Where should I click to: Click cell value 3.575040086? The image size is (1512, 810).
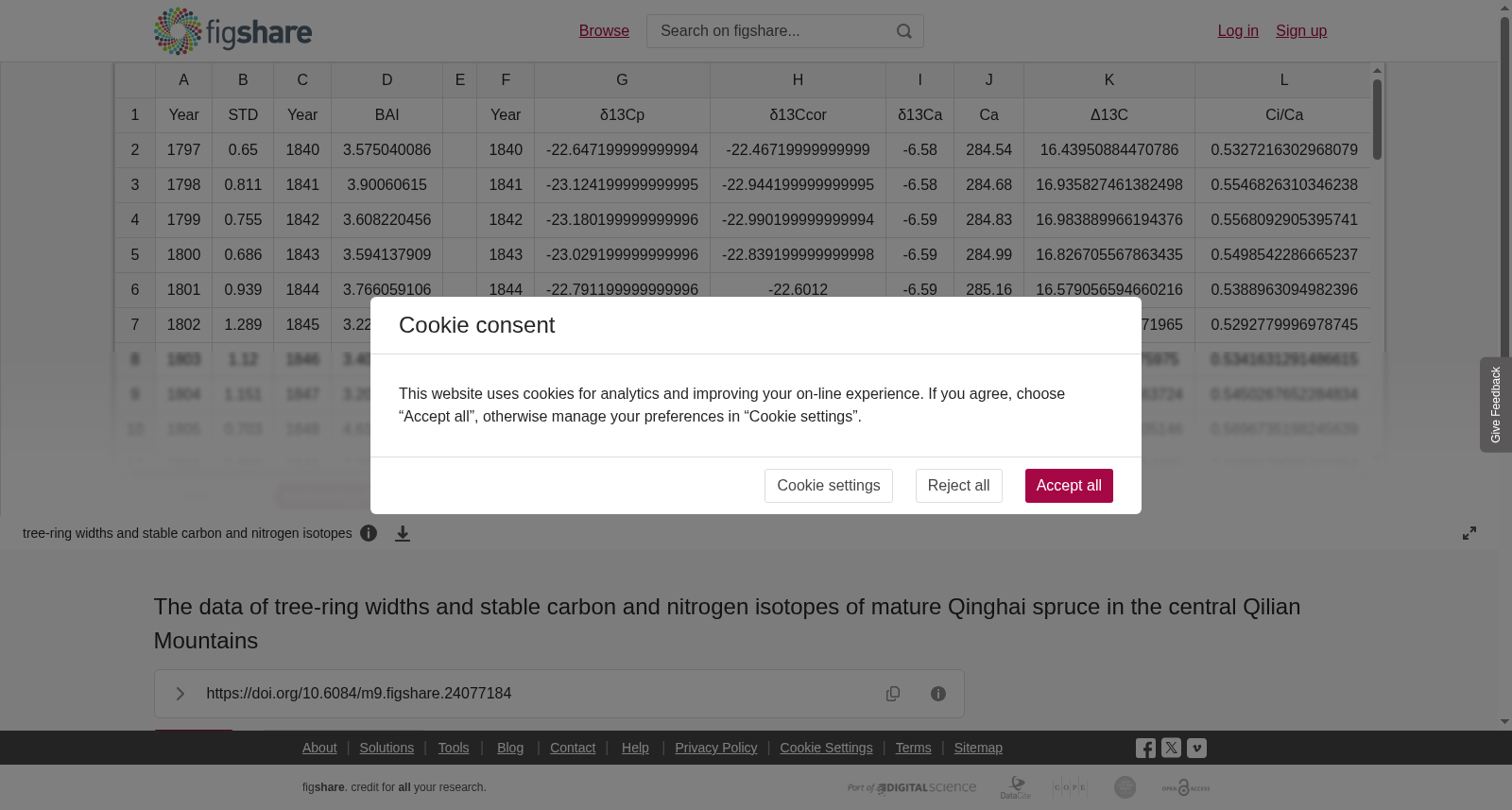tap(387, 150)
